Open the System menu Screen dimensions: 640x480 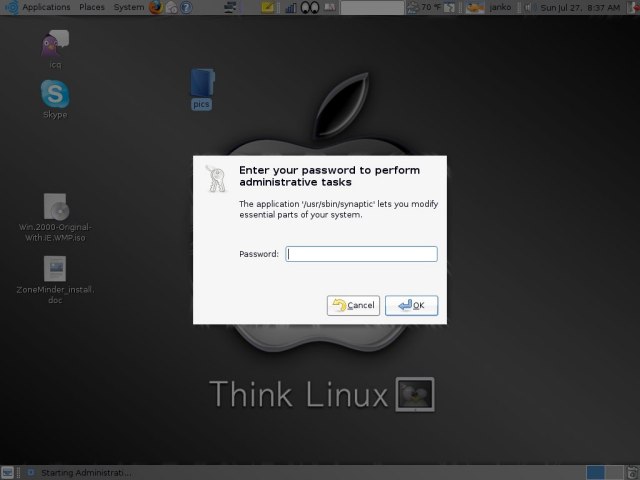coord(129,7)
